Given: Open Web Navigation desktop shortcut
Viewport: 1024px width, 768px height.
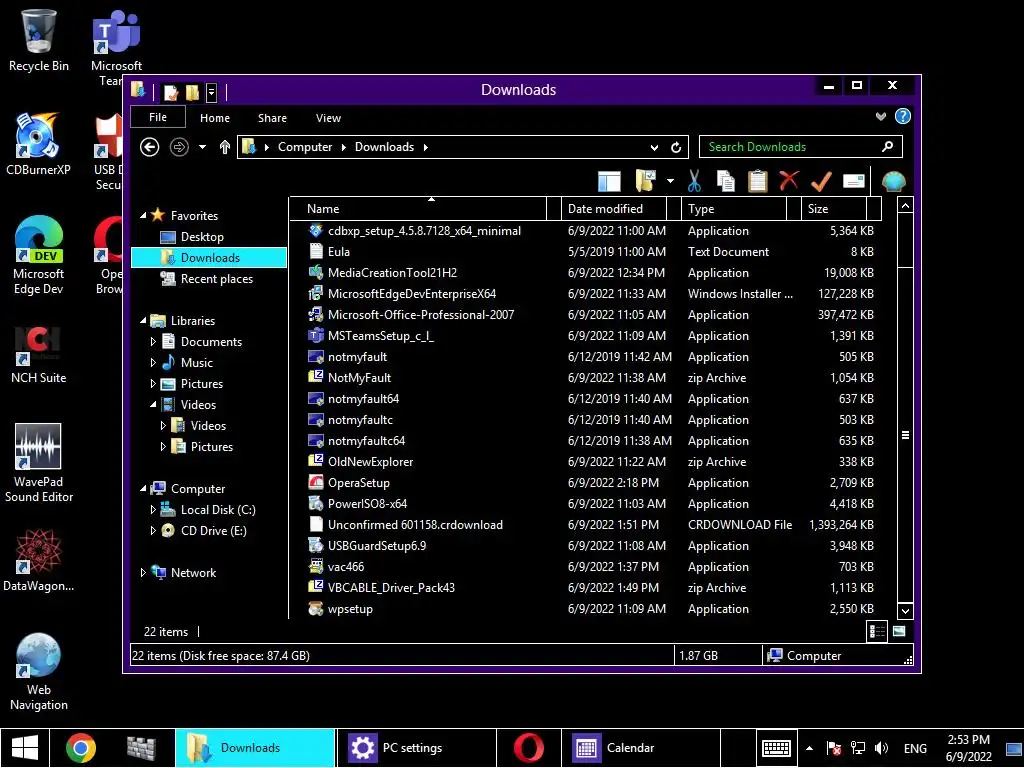Looking at the screenshot, I should [x=39, y=671].
